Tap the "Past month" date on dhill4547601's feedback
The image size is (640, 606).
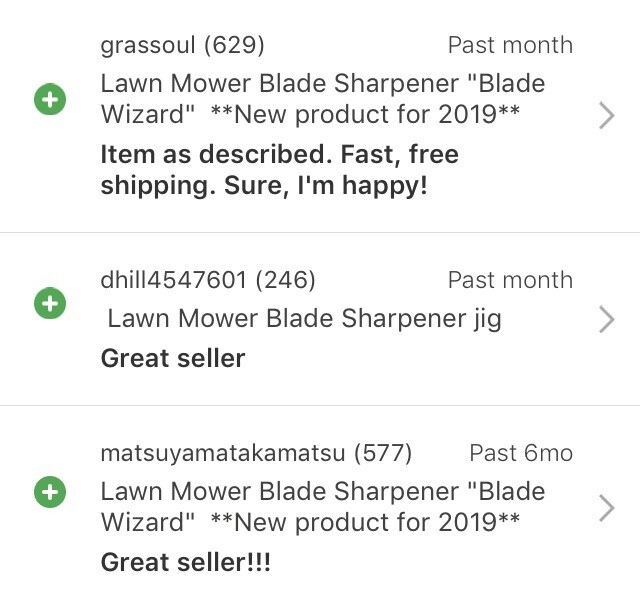tap(510, 280)
